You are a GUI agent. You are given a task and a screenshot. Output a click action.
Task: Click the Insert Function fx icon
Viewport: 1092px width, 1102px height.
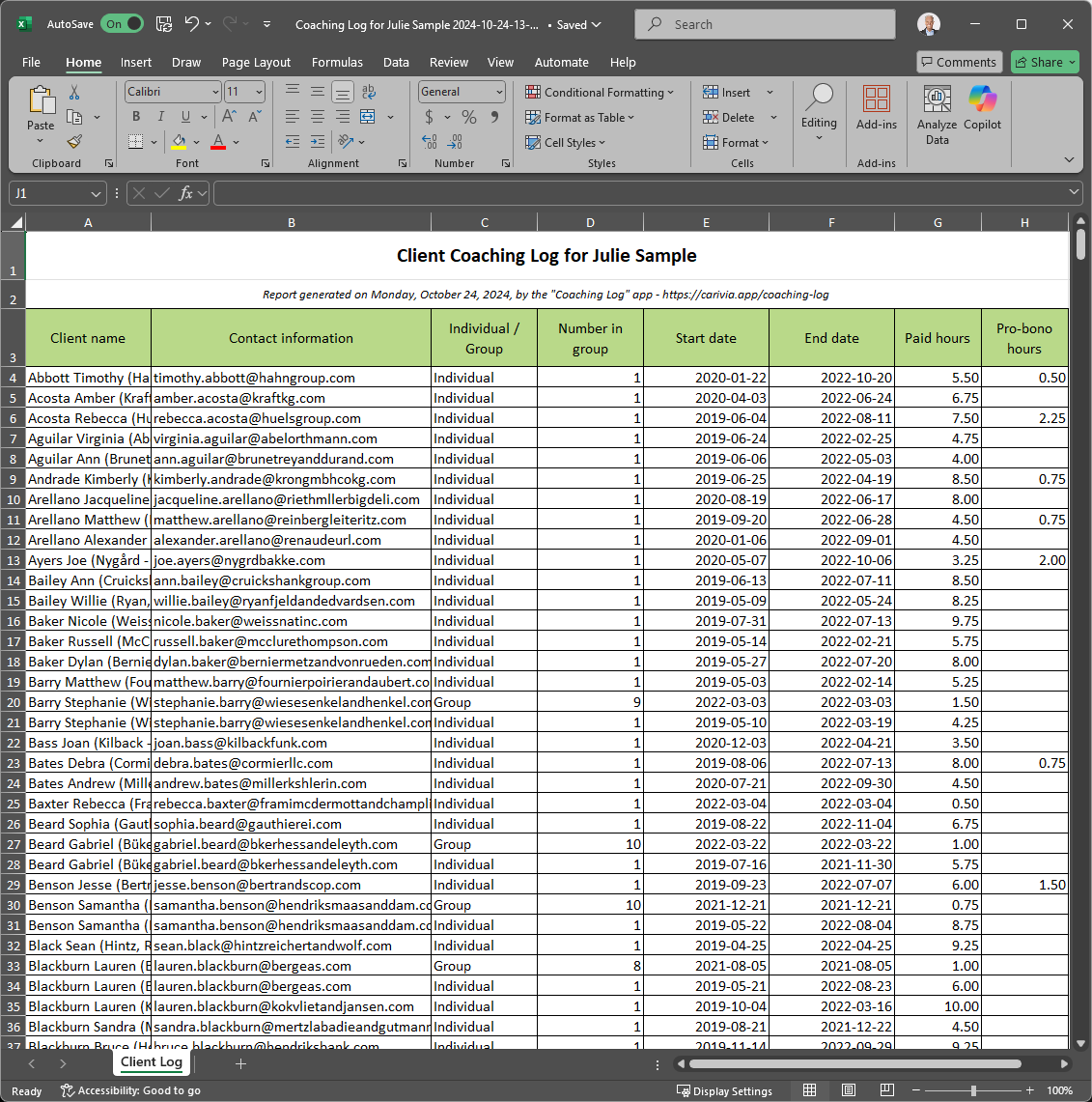pos(185,193)
